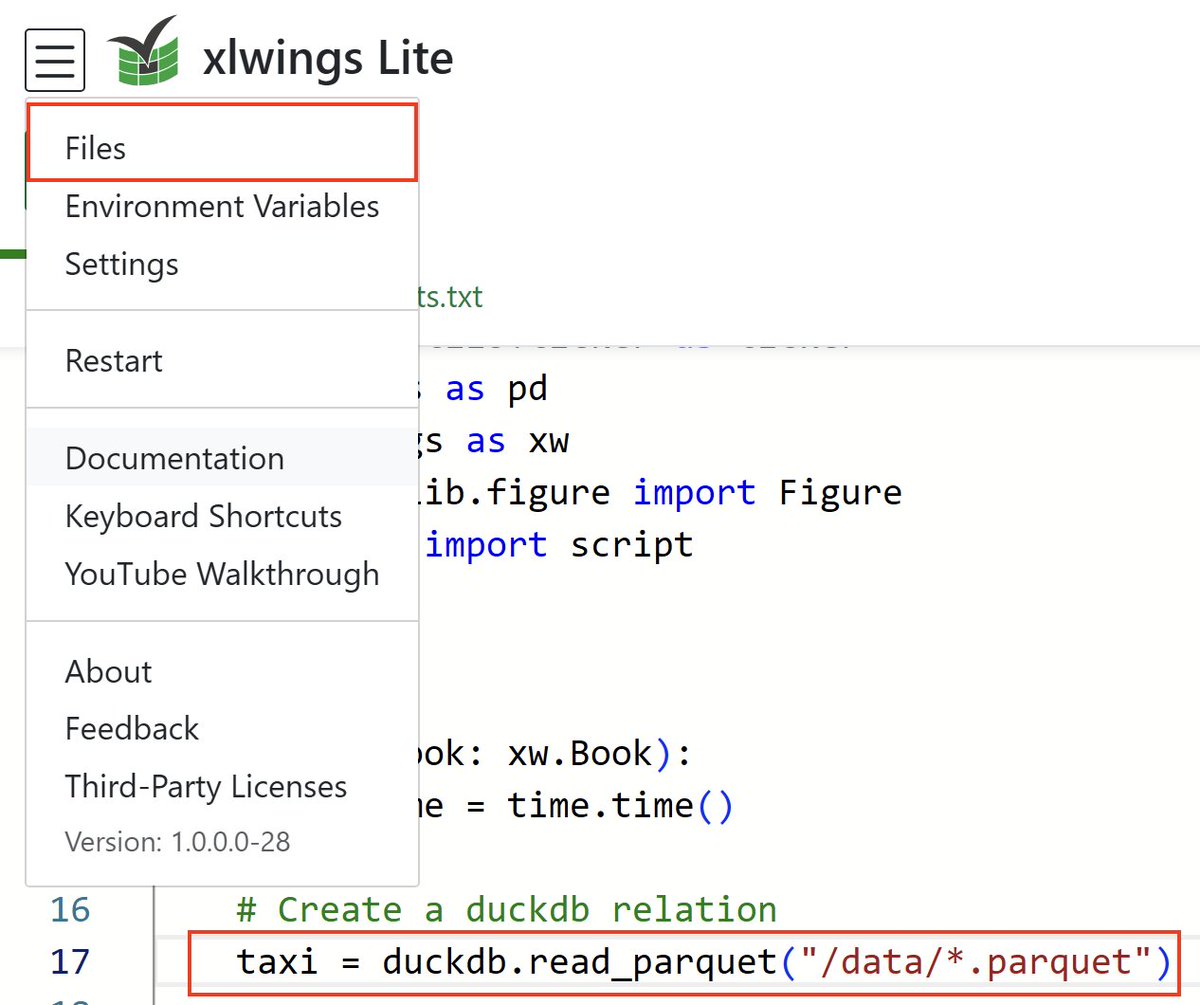This screenshot has width=1200, height=1005.
Task: Send Feedback to xlwings
Action: [131, 729]
